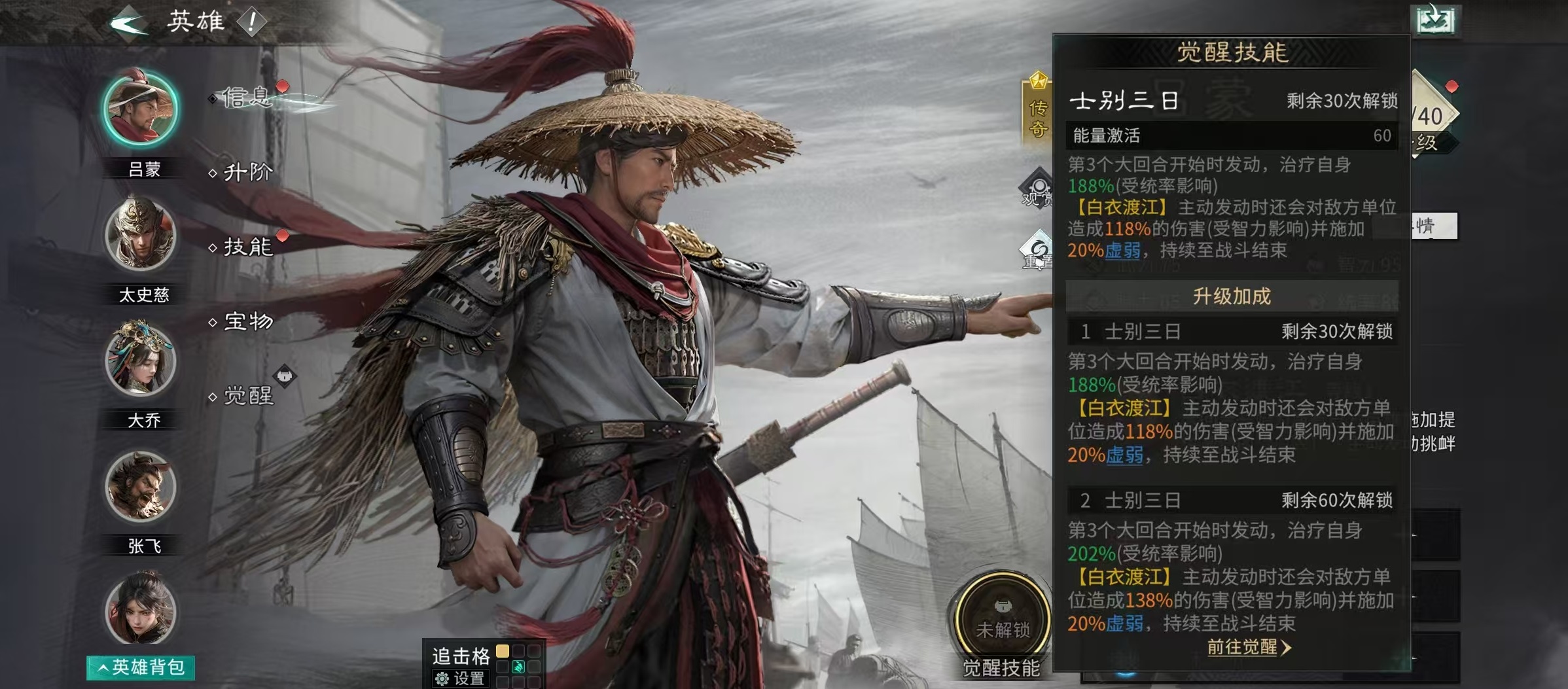The image size is (1568, 689).
Task: Expand the 英雄背包 hero bag
Action: point(141,667)
